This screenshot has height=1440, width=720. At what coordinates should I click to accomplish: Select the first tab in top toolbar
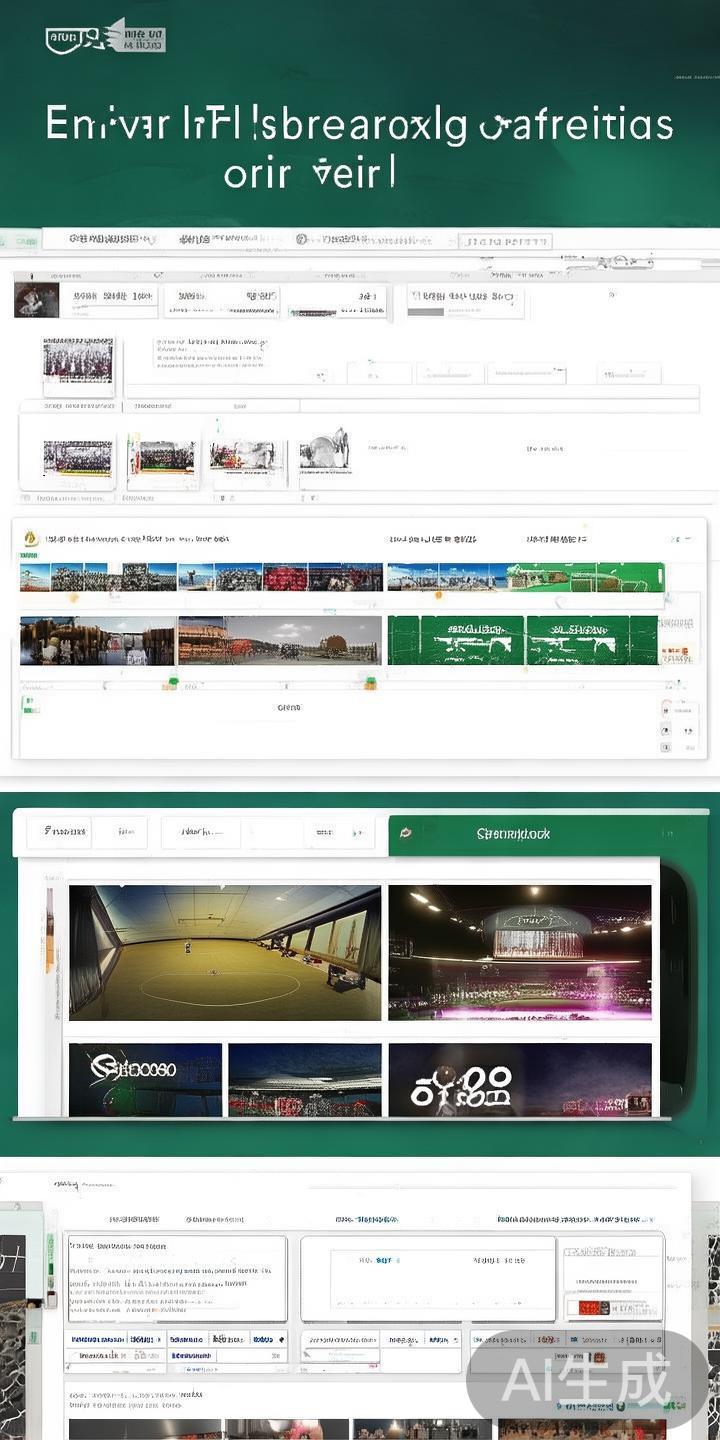pyautogui.click(x=110, y=240)
